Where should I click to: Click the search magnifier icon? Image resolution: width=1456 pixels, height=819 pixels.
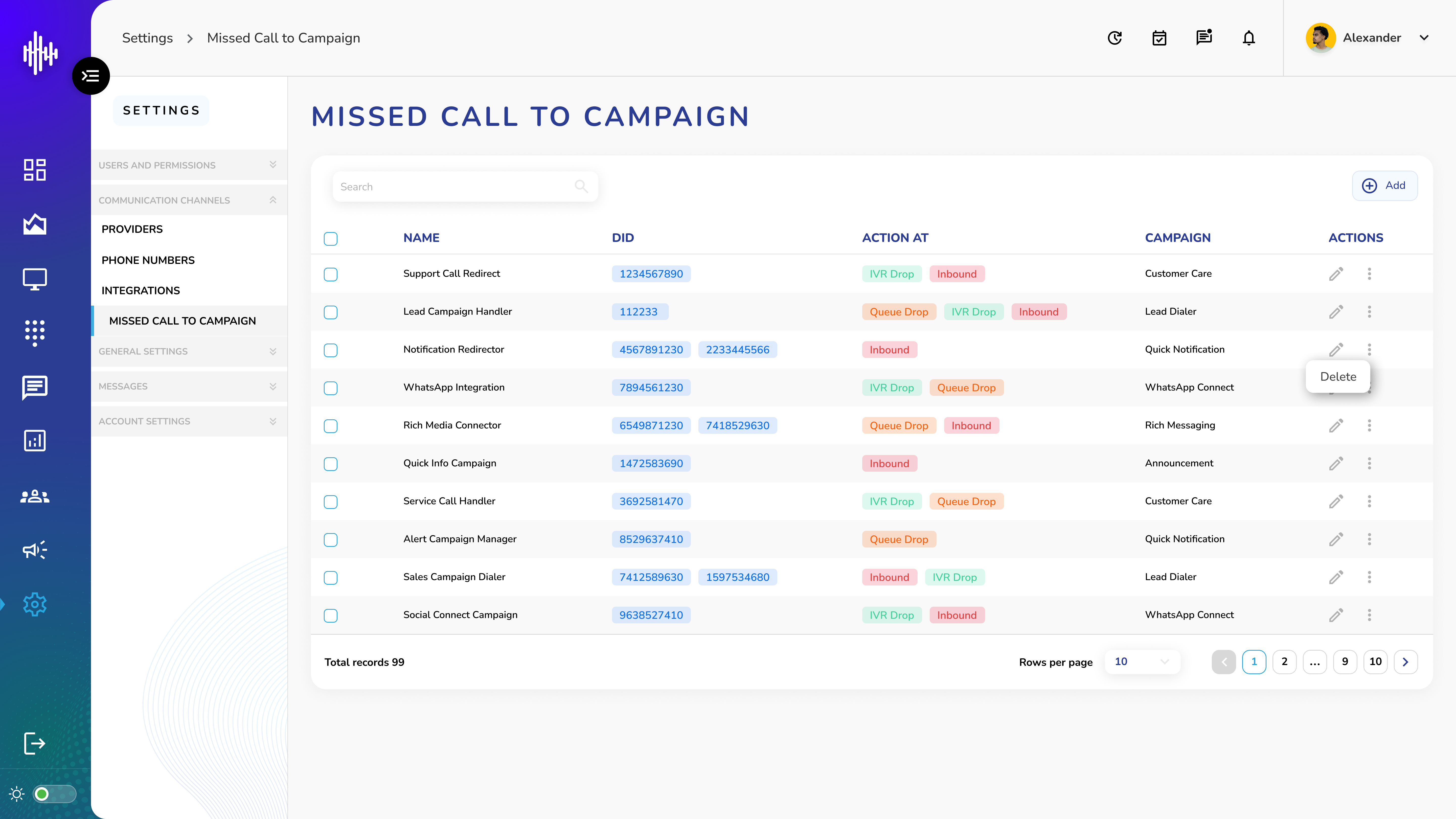click(x=581, y=186)
